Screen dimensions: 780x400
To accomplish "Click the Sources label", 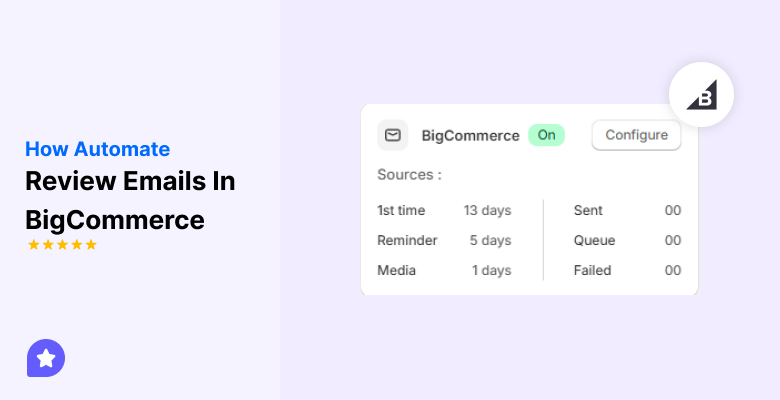I will pyautogui.click(x=409, y=175).
